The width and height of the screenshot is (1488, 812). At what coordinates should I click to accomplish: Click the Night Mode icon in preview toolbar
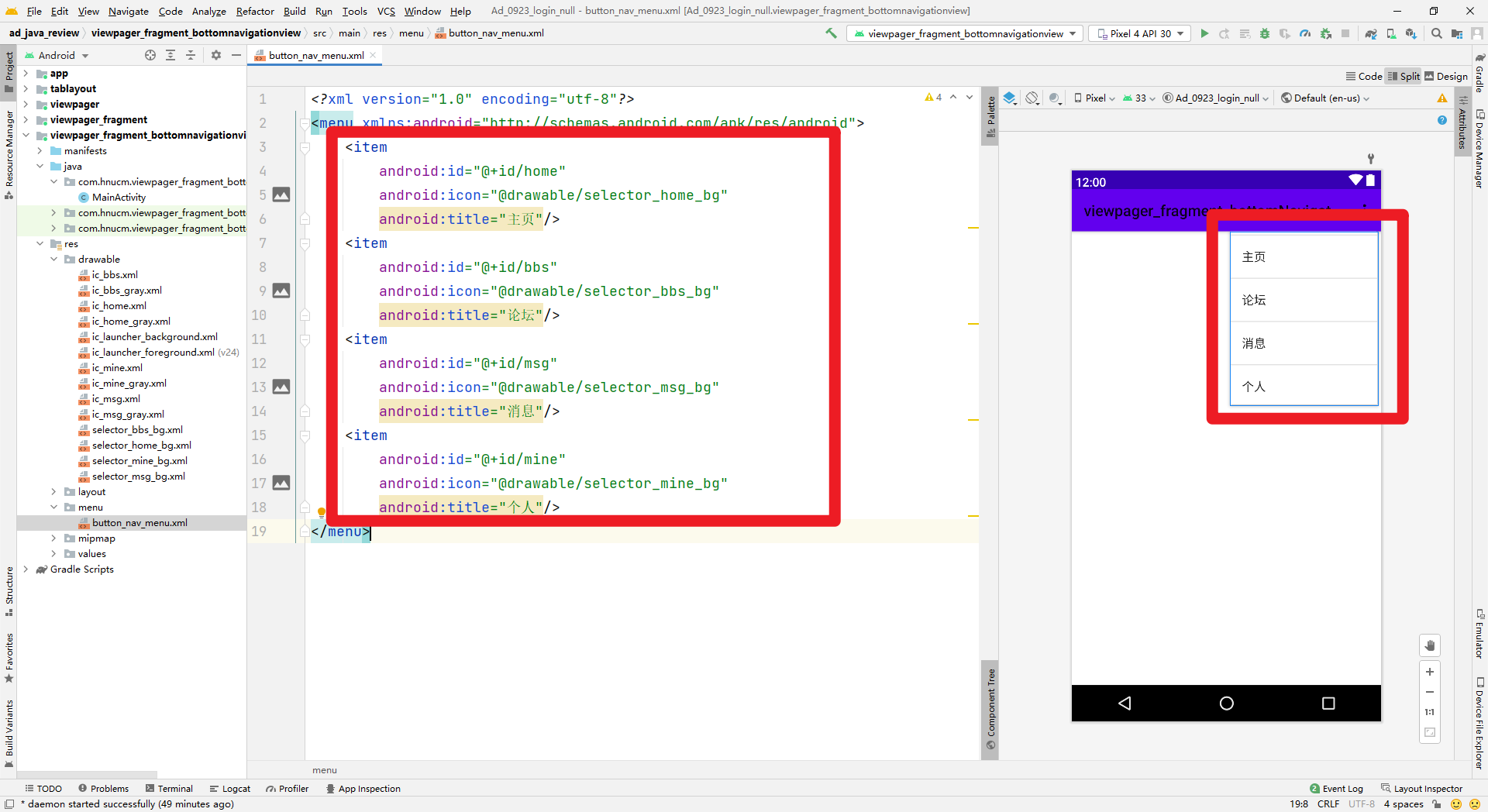pos(1055,98)
